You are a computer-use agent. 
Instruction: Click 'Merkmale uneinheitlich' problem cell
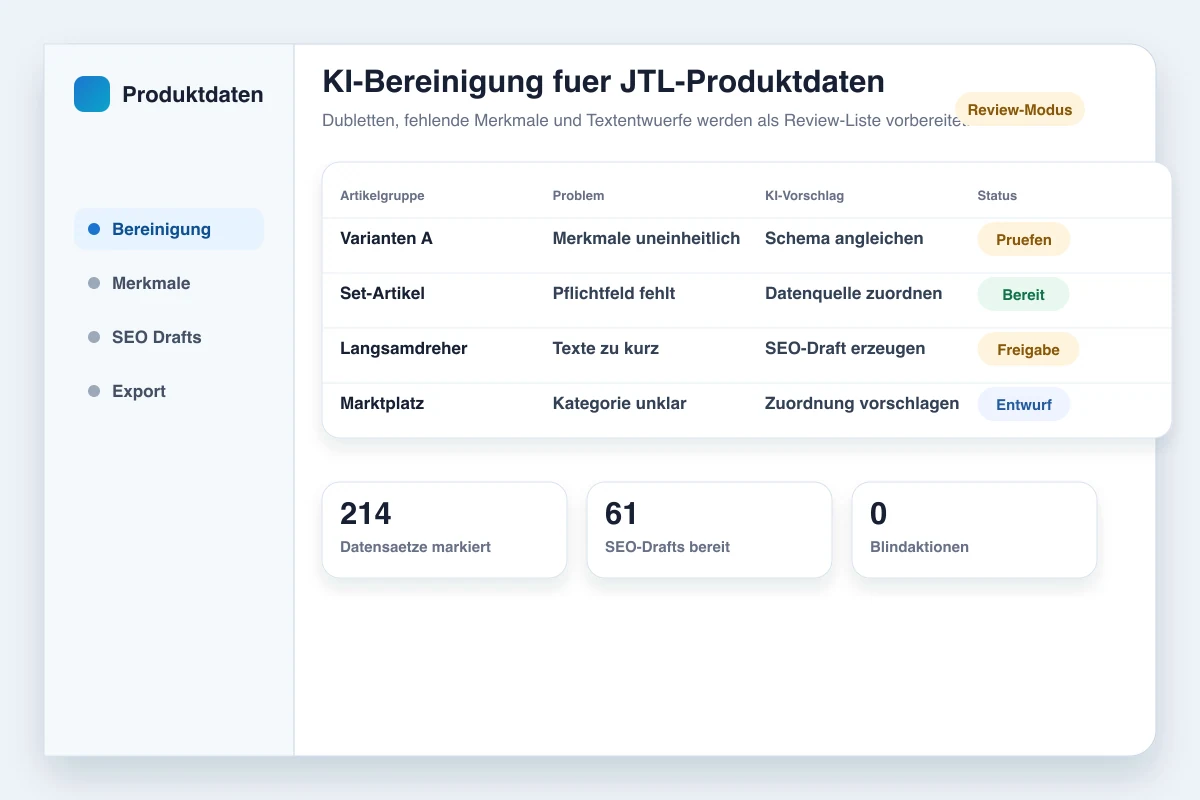(646, 238)
